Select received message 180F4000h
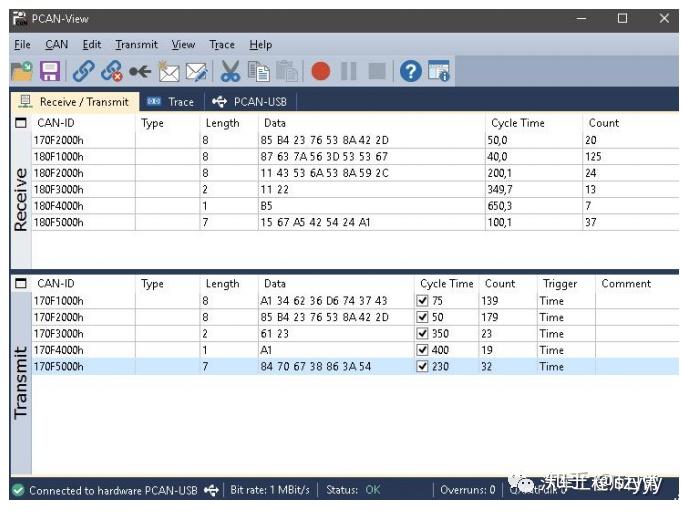 [355, 206]
